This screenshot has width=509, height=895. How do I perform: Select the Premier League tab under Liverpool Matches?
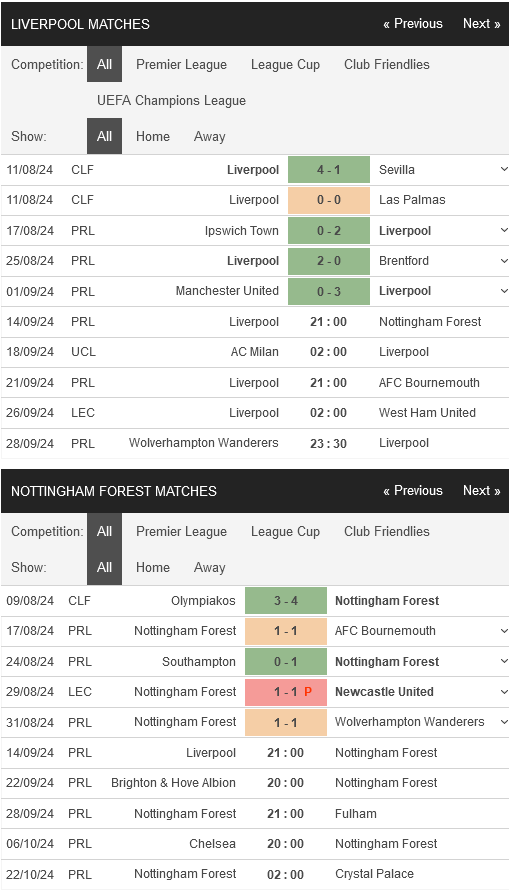coord(181,64)
